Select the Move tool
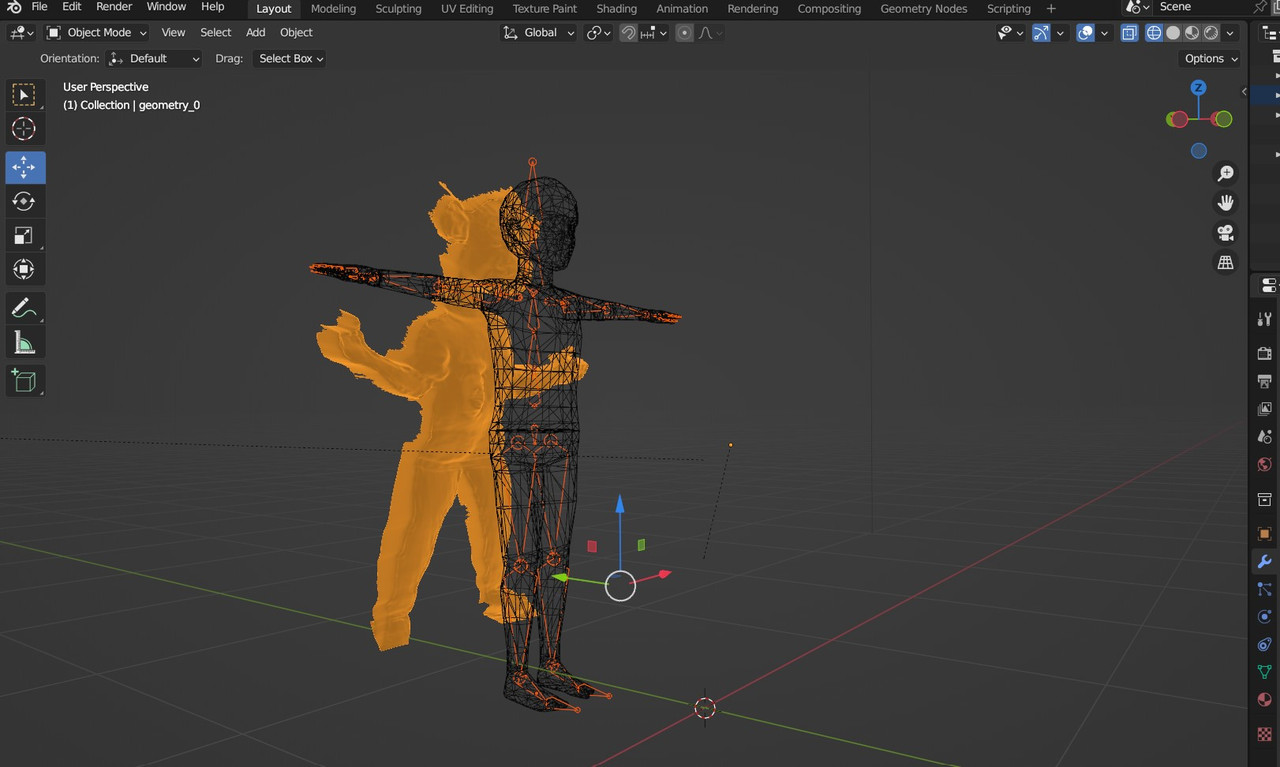 click(25, 167)
